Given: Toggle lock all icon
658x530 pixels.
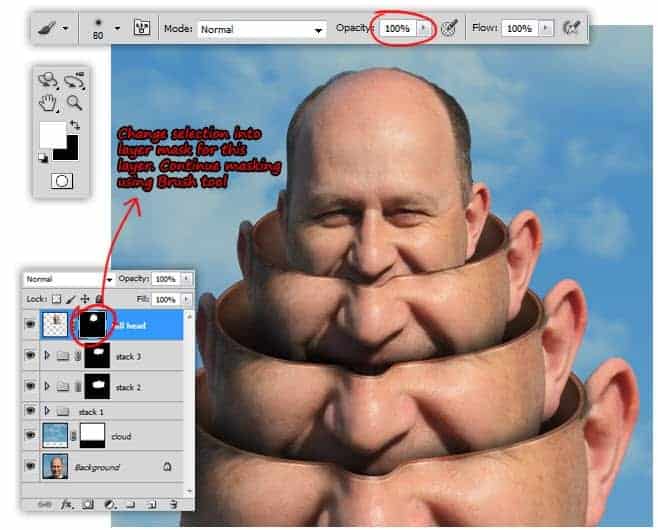Looking at the screenshot, I should 99,299.
